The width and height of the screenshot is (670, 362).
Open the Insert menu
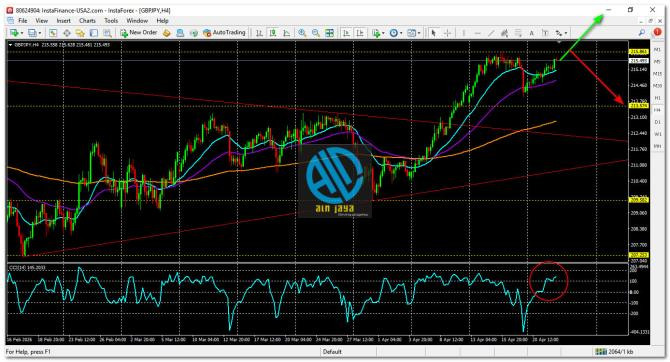click(x=64, y=21)
